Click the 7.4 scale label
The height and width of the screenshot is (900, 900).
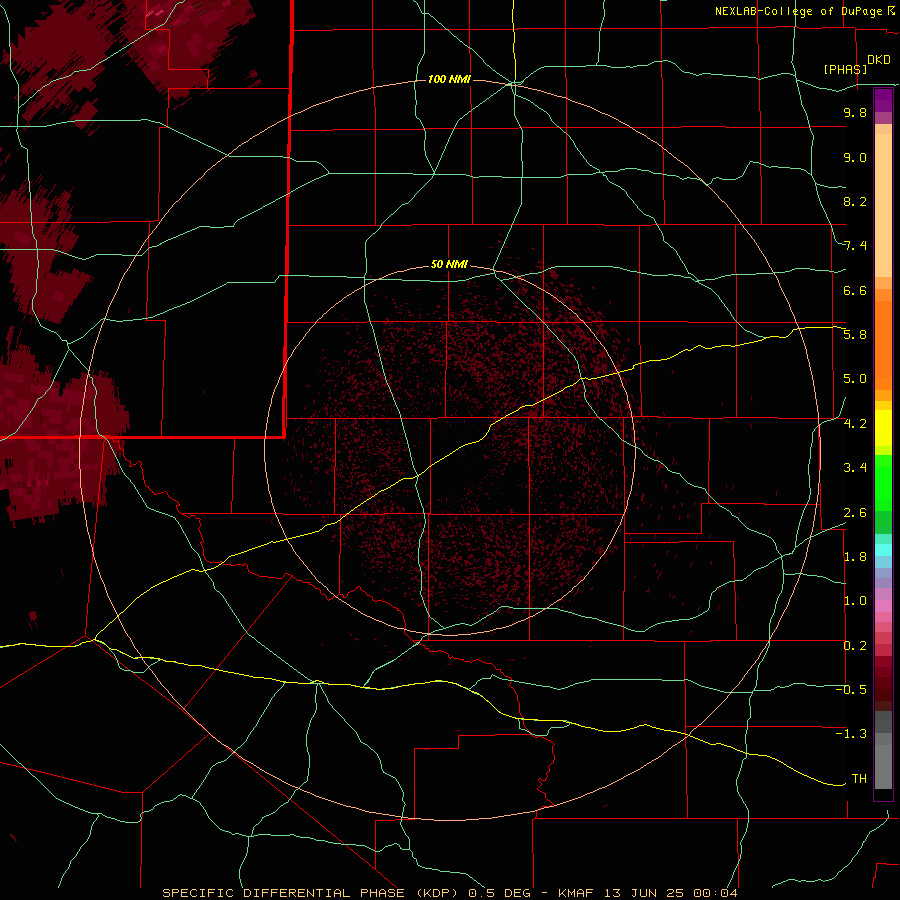pyautogui.click(x=855, y=246)
